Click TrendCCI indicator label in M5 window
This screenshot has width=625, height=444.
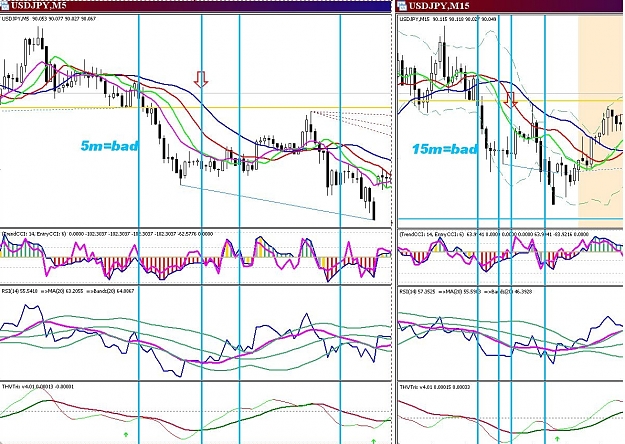pyautogui.click(x=108, y=234)
